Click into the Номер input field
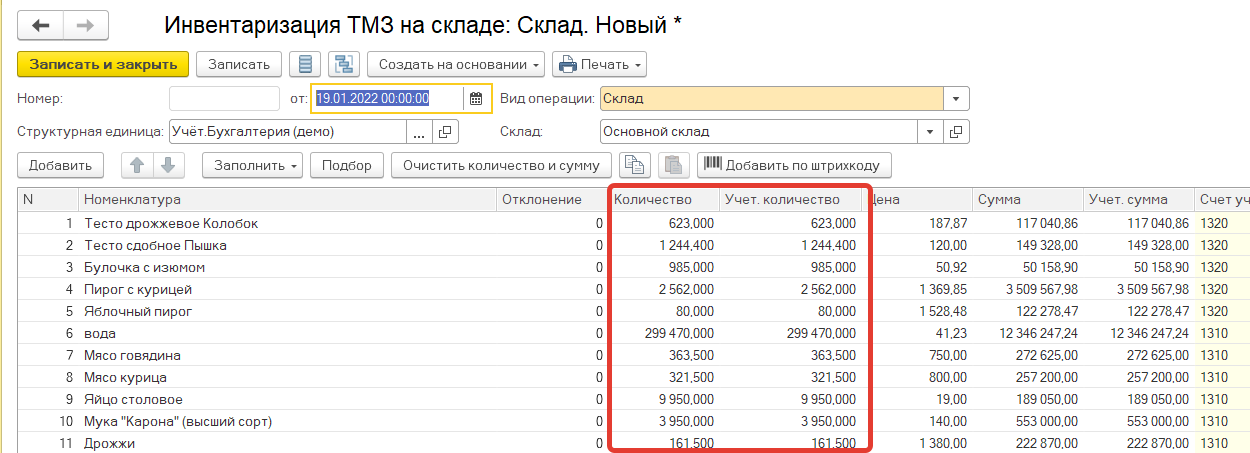 click(x=224, y=98)
